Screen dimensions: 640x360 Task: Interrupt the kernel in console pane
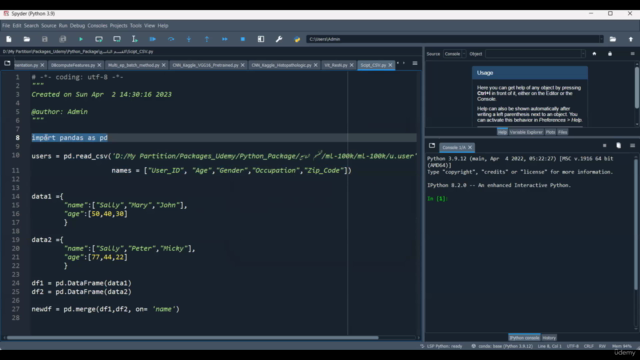click(604, 146)
